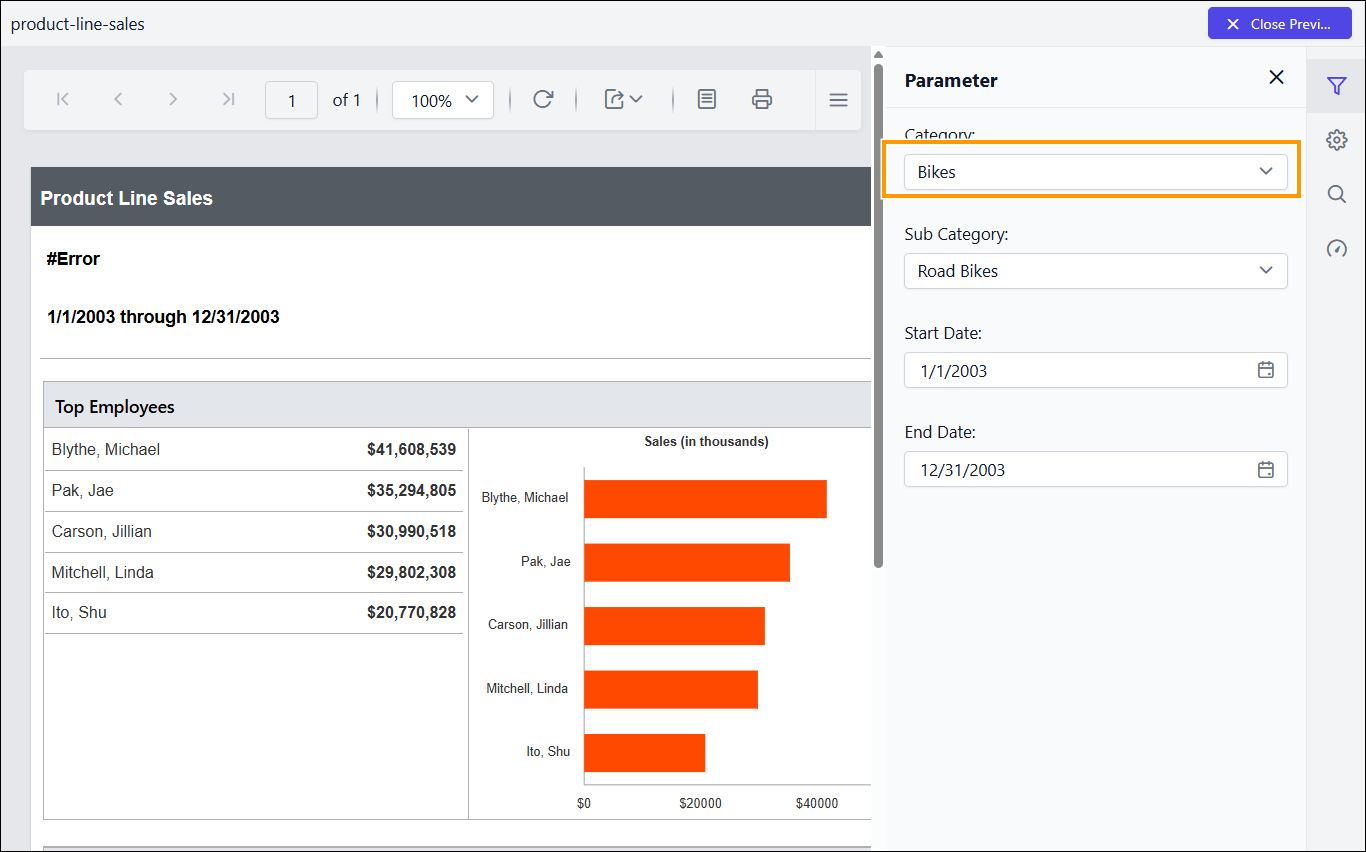Go to the first page

coord(62,99)
